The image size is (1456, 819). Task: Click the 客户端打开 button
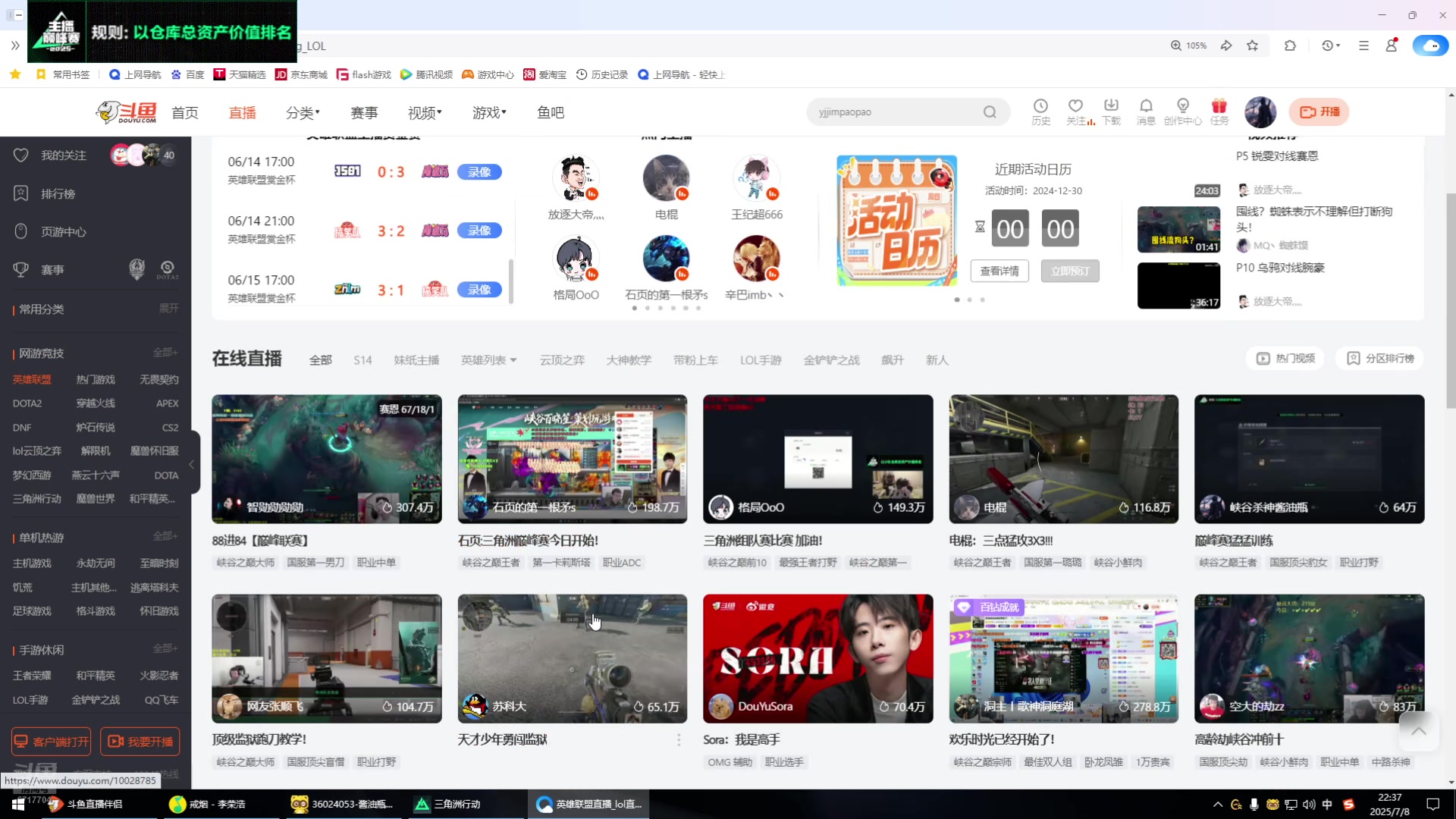tap(52, 742)
